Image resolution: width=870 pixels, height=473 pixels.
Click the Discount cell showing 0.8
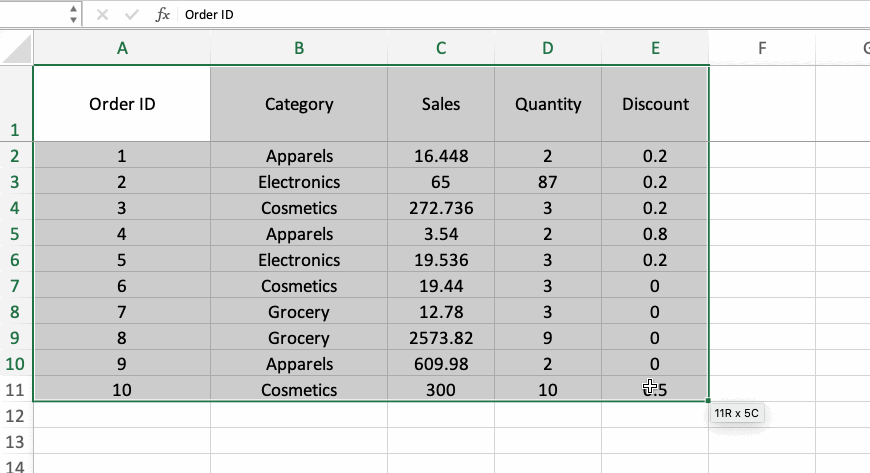[x=655, y=234]
